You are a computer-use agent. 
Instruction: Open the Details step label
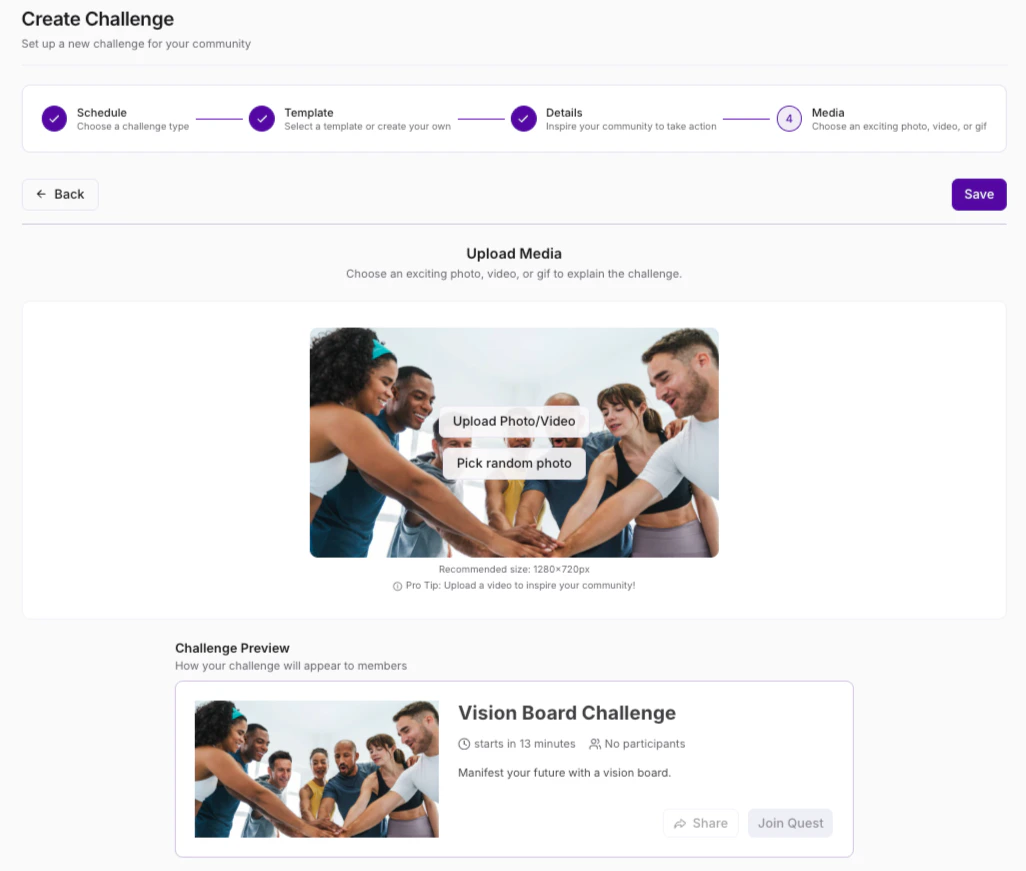(564, 113)
